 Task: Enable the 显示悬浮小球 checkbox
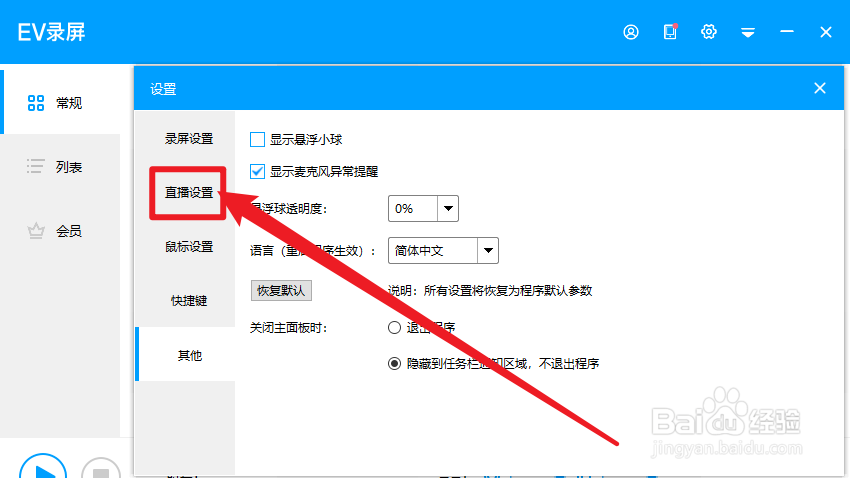[257, 140]
